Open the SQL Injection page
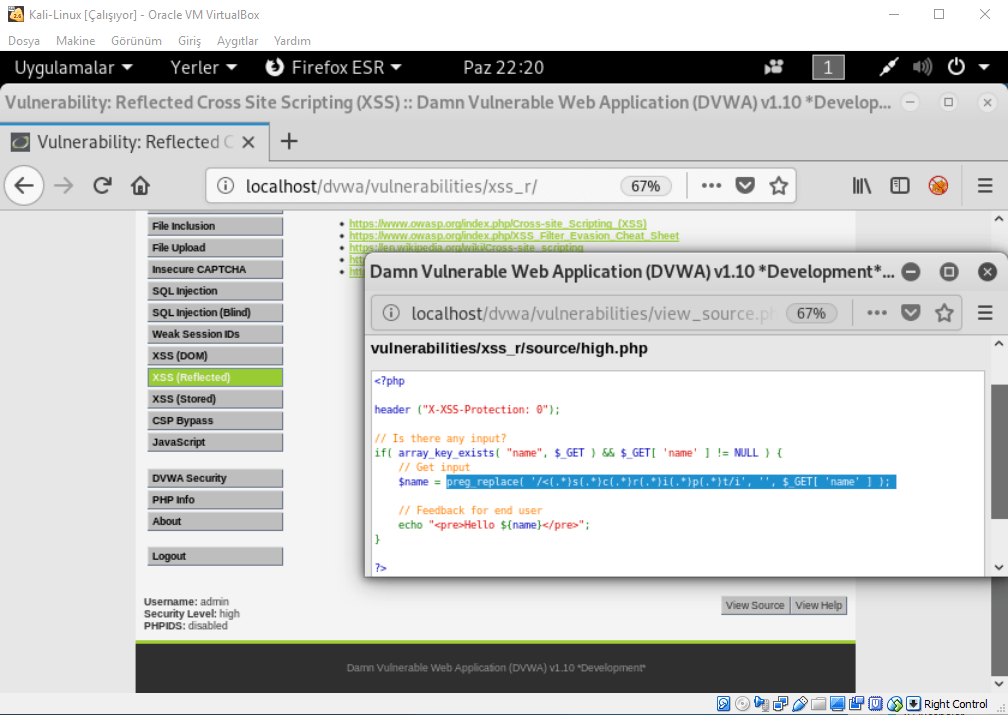 [x=215, y=291]
